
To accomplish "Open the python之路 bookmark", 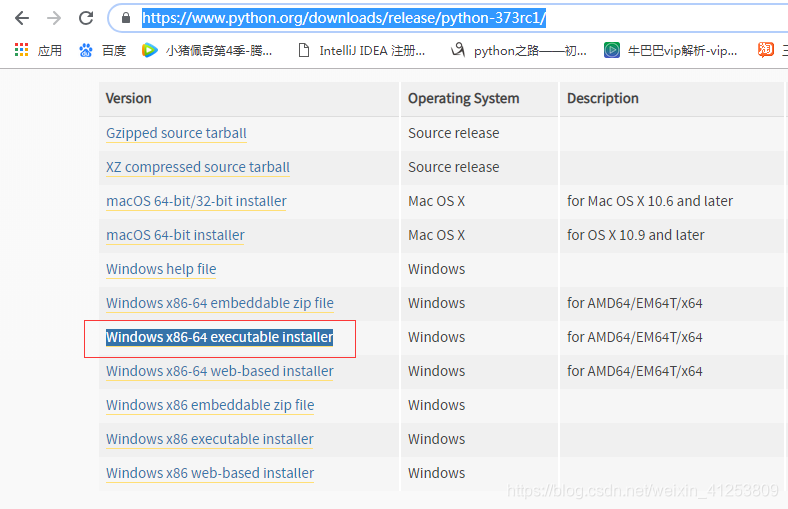I will pos(530,51).
